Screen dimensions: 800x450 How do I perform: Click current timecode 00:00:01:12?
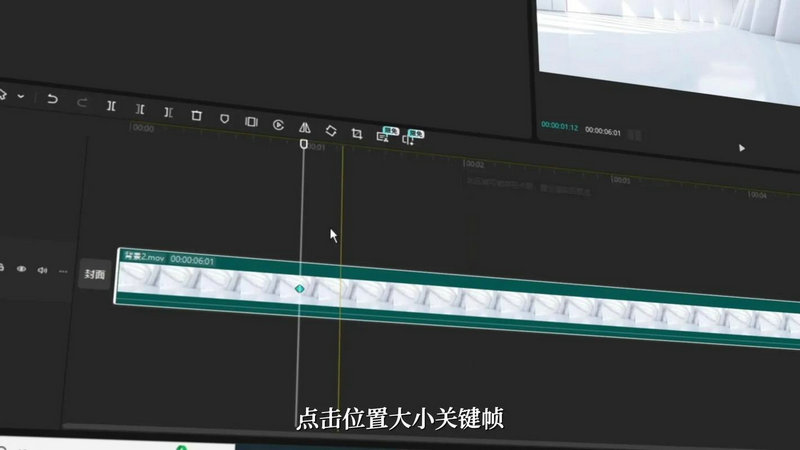click(x=560, y=126)
